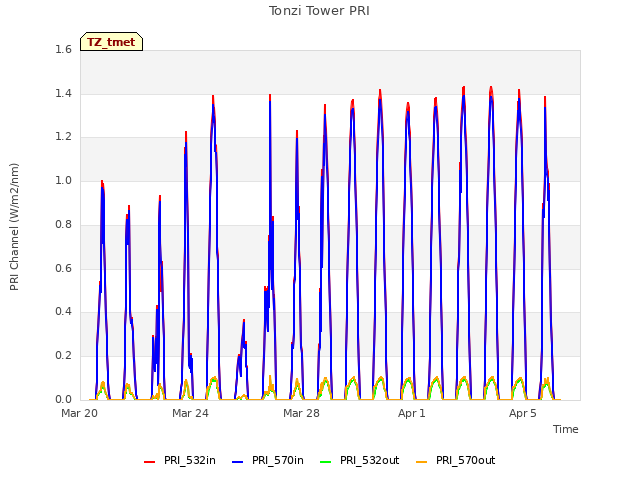The width and height of the screenshot is (640, 480).
Task: Click the PRI Channel (W/m2/nm) y-axis title
Action: [x=14, y=227]
